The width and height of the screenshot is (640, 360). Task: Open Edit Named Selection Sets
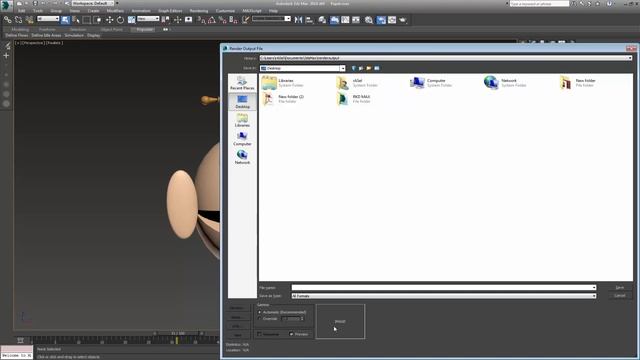coord(245,20)
